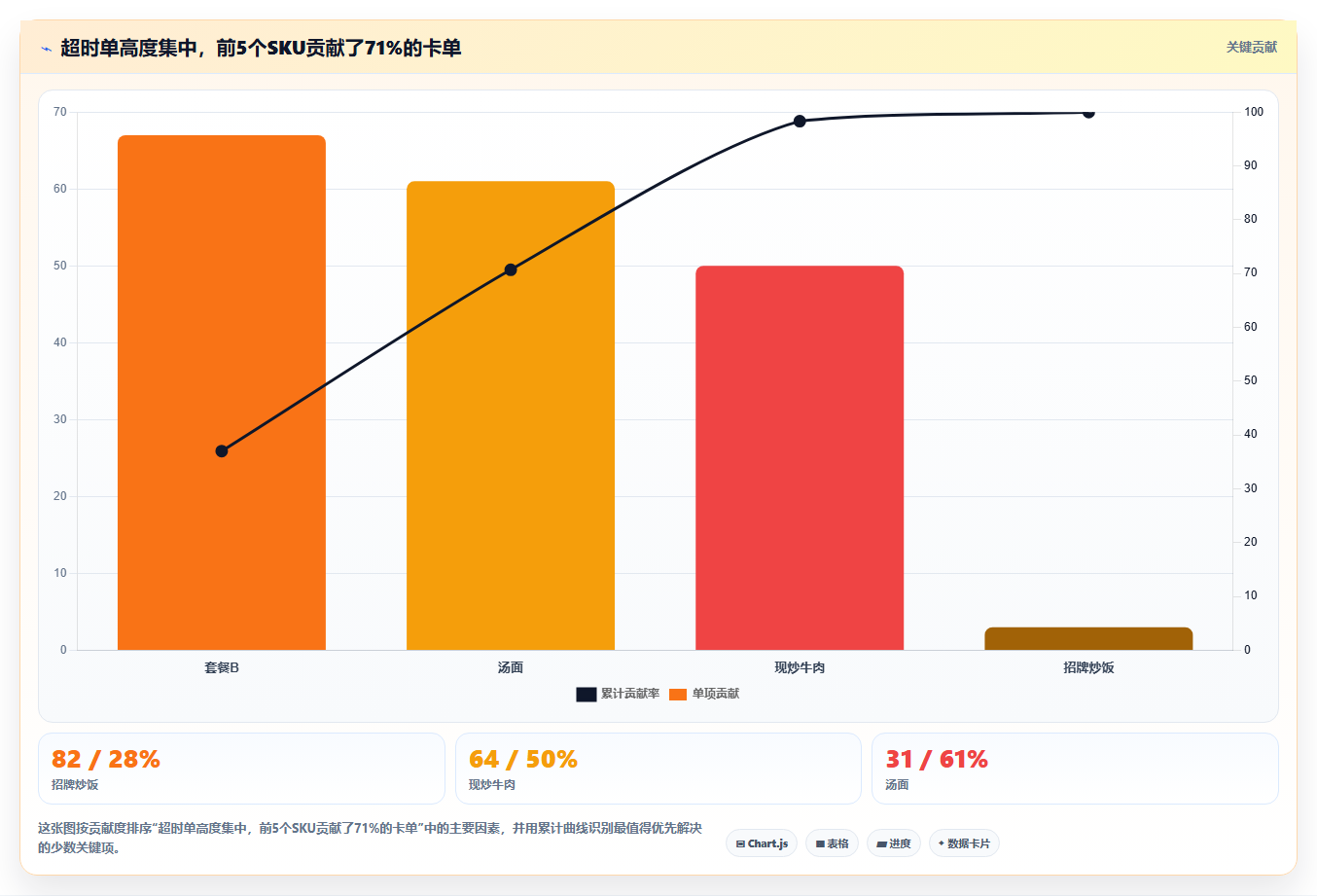
Task: Click the right axis value 50
Action: point(1251,380)
